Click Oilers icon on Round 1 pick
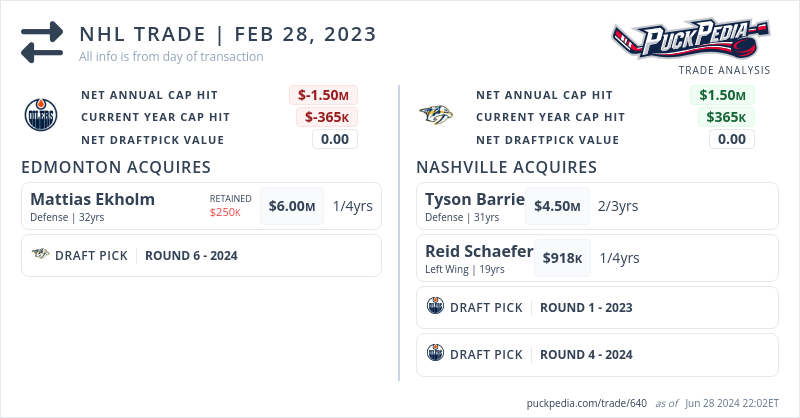800x418 pixels. pyautogui.click(x=435, y=307)
